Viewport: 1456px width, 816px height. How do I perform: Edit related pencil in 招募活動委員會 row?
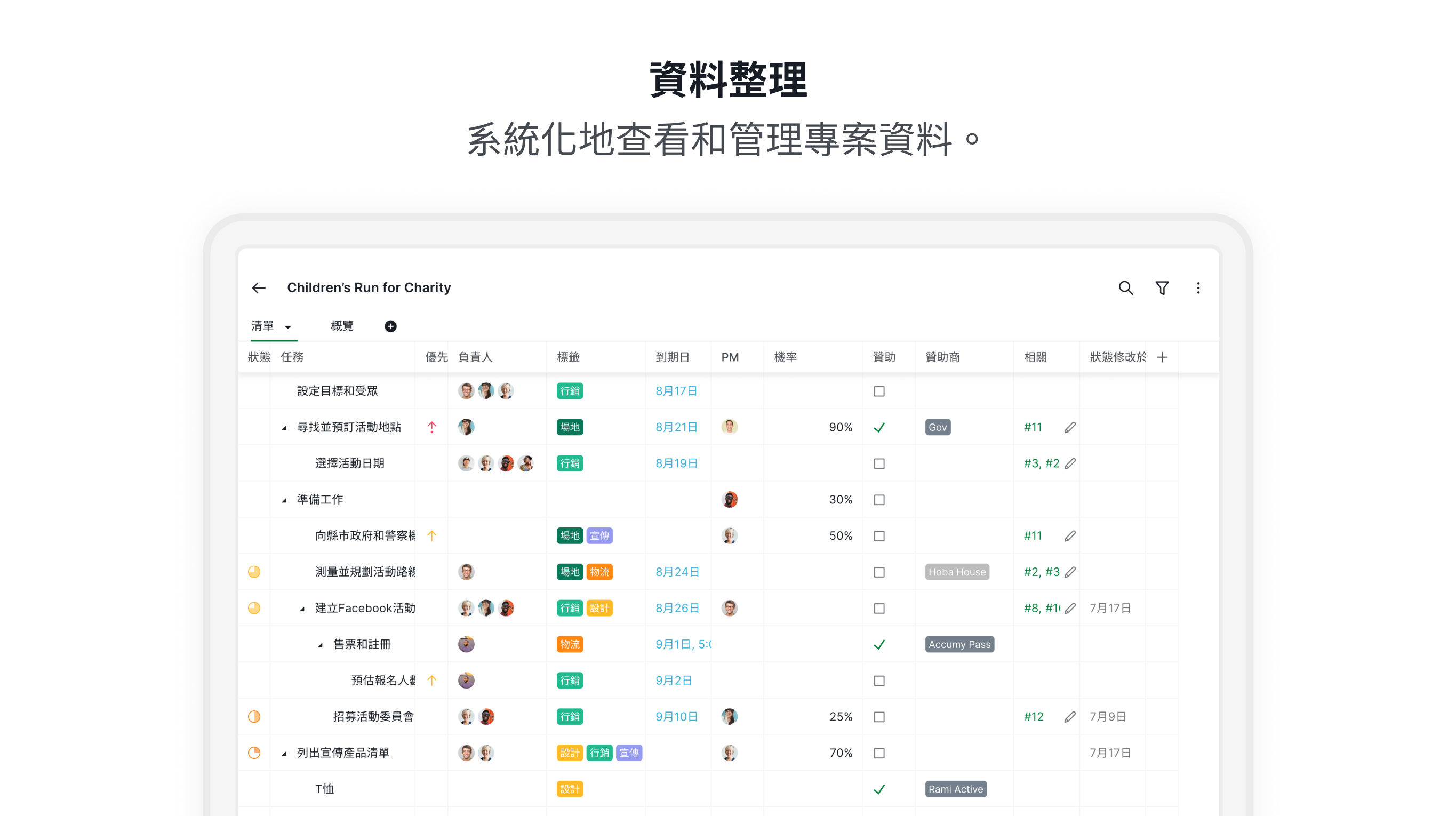click(x=1069, y=717)
